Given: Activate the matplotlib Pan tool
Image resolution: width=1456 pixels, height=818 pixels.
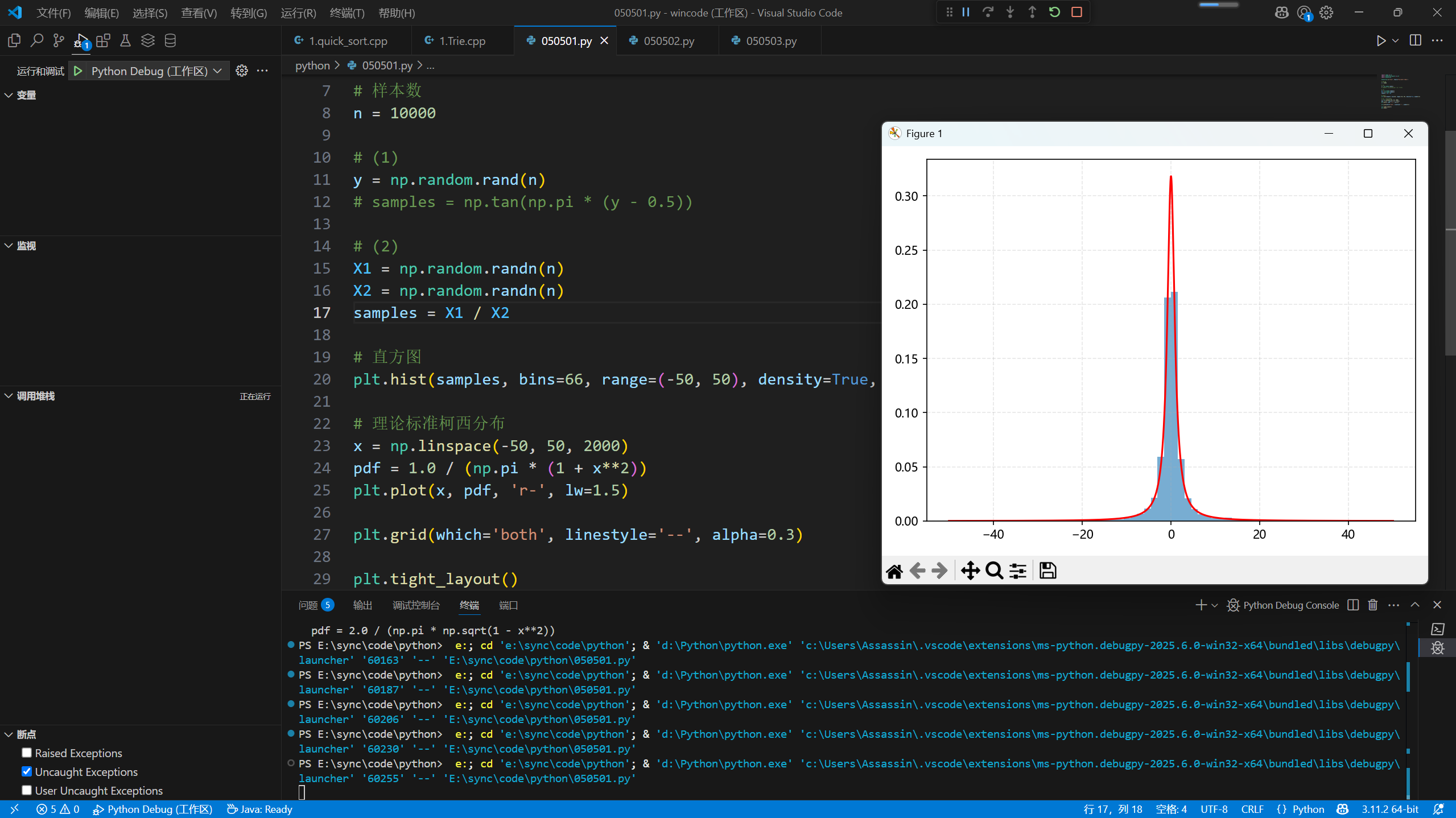Looking at the screenshot, I should 970,570.
